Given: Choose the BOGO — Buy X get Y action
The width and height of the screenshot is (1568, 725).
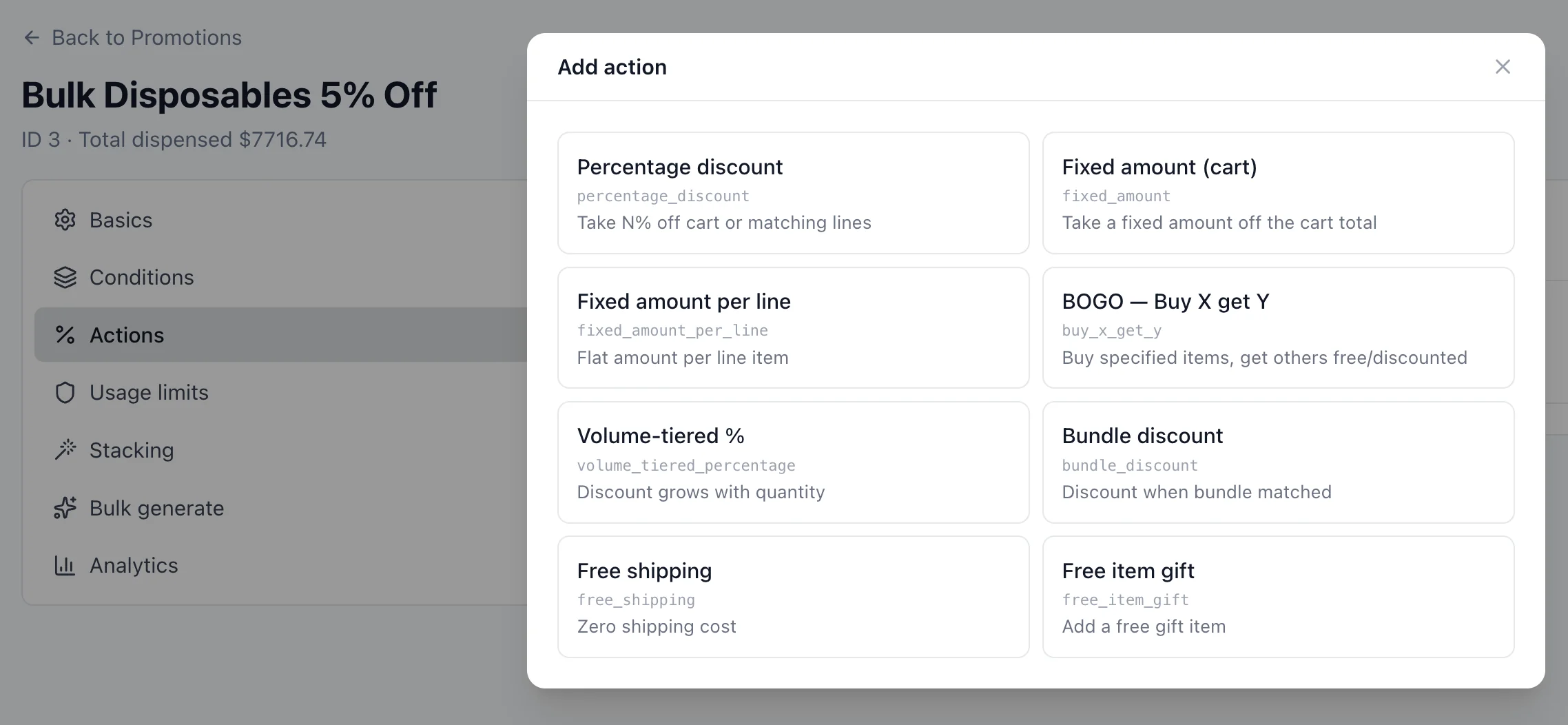Looking at the screenshot, I should 1278,328.
